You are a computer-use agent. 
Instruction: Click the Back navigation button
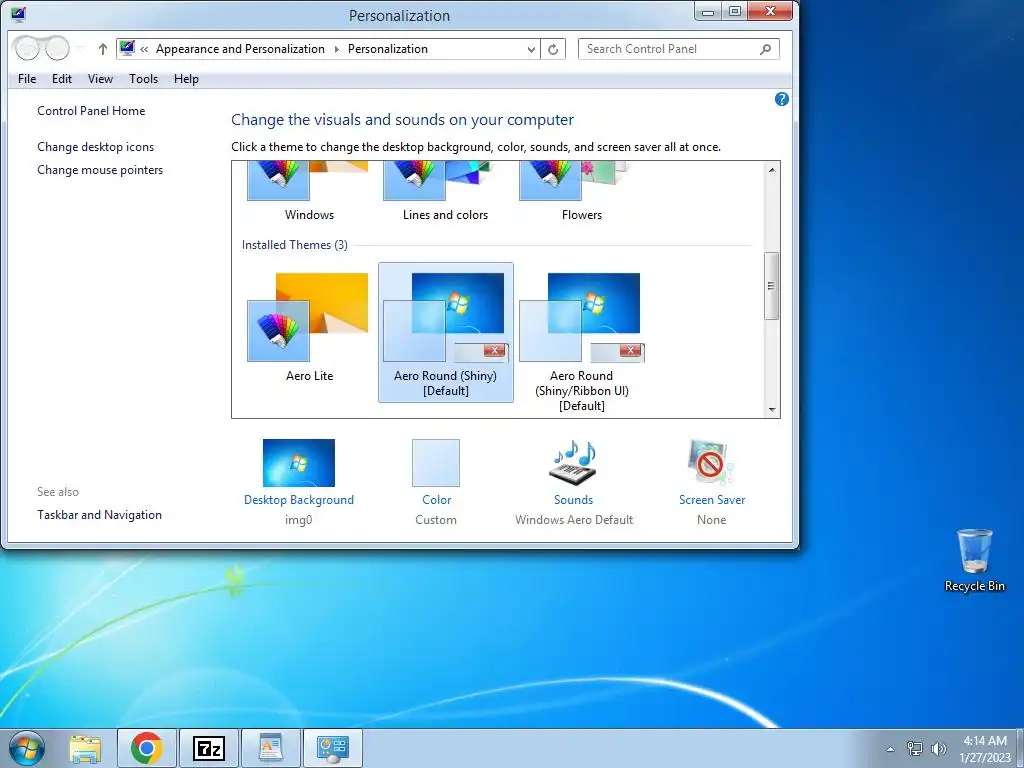tap(27, 48)
